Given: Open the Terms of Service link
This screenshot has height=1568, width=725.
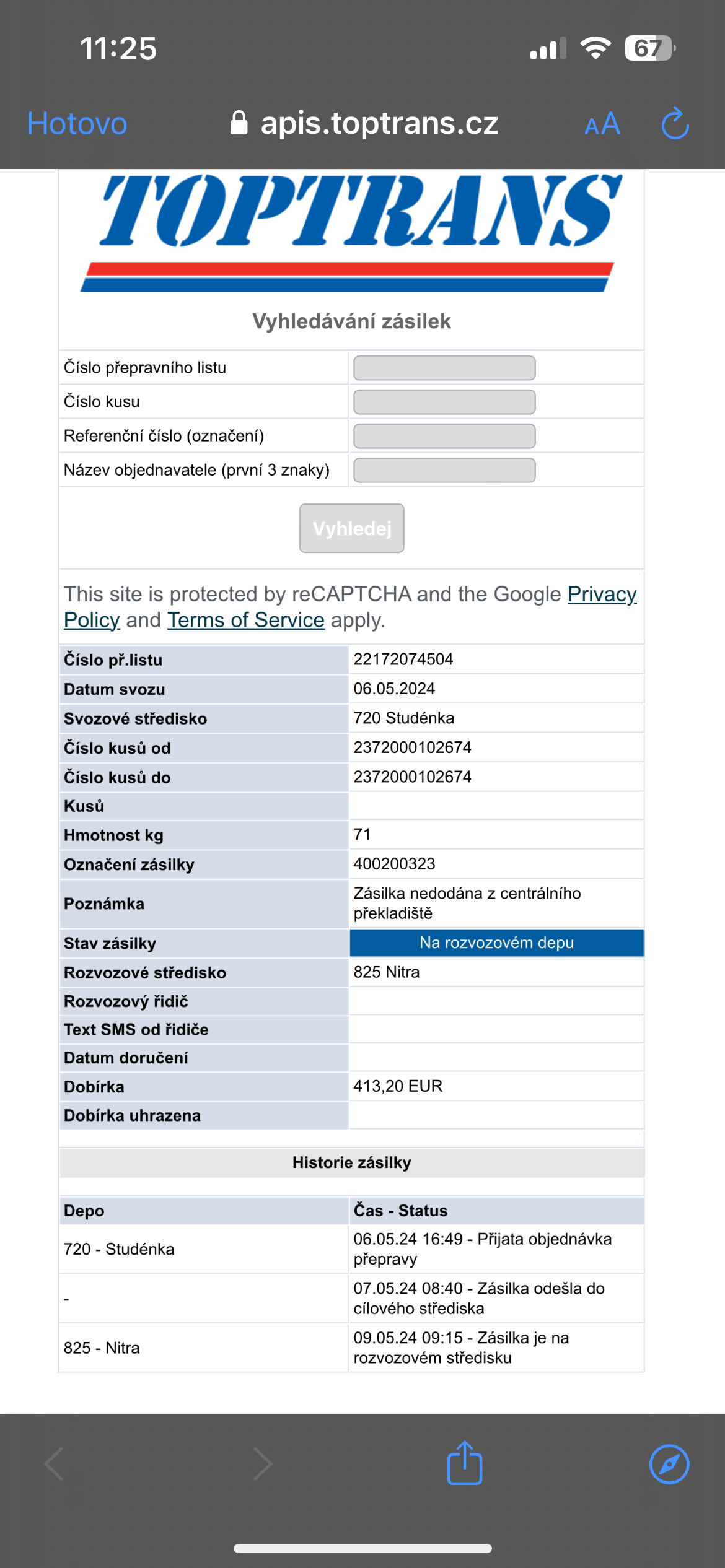Looking at the screenshot, I should pos(246,621).
